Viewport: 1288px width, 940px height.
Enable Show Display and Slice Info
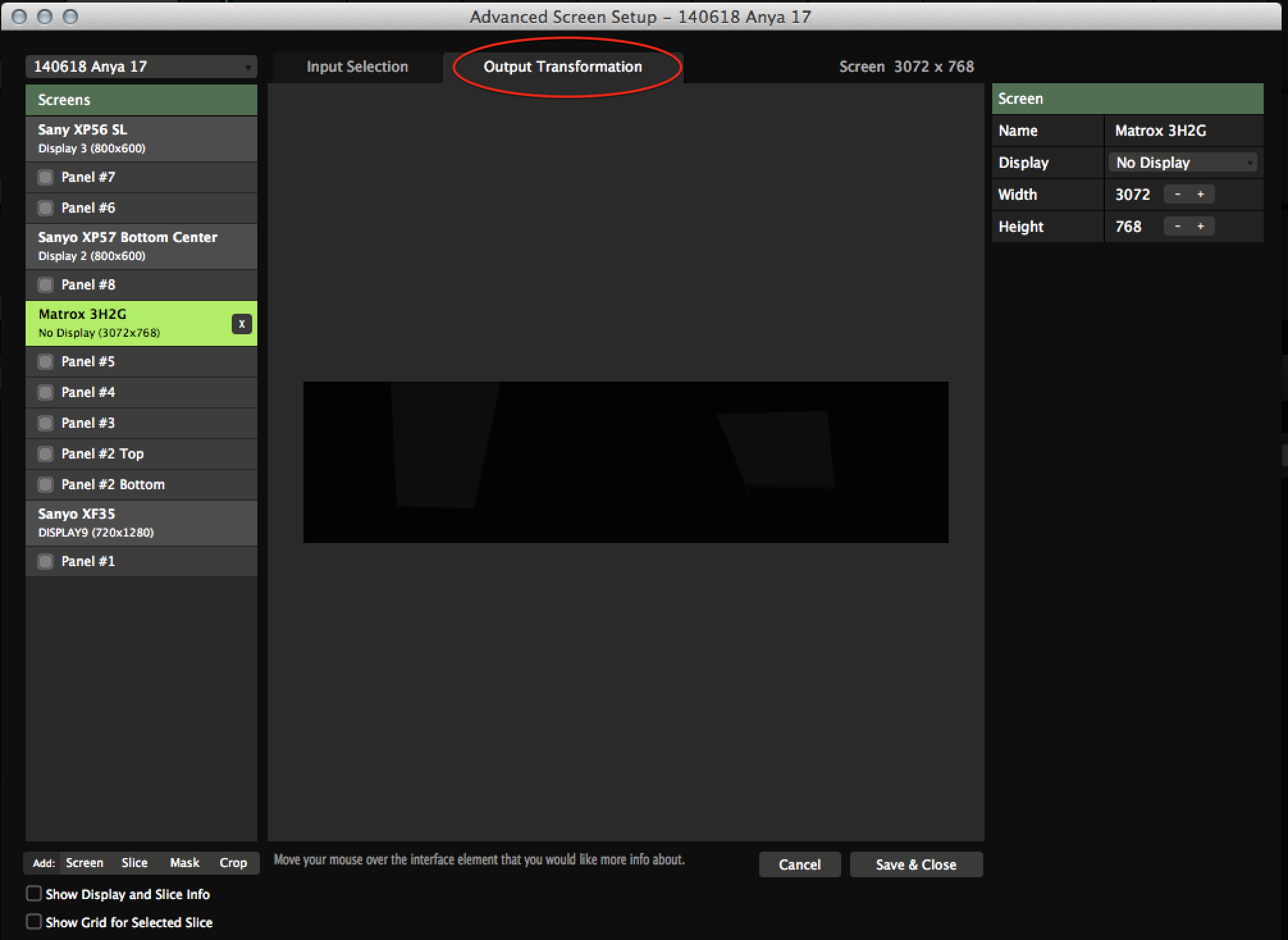click(34, 893)
